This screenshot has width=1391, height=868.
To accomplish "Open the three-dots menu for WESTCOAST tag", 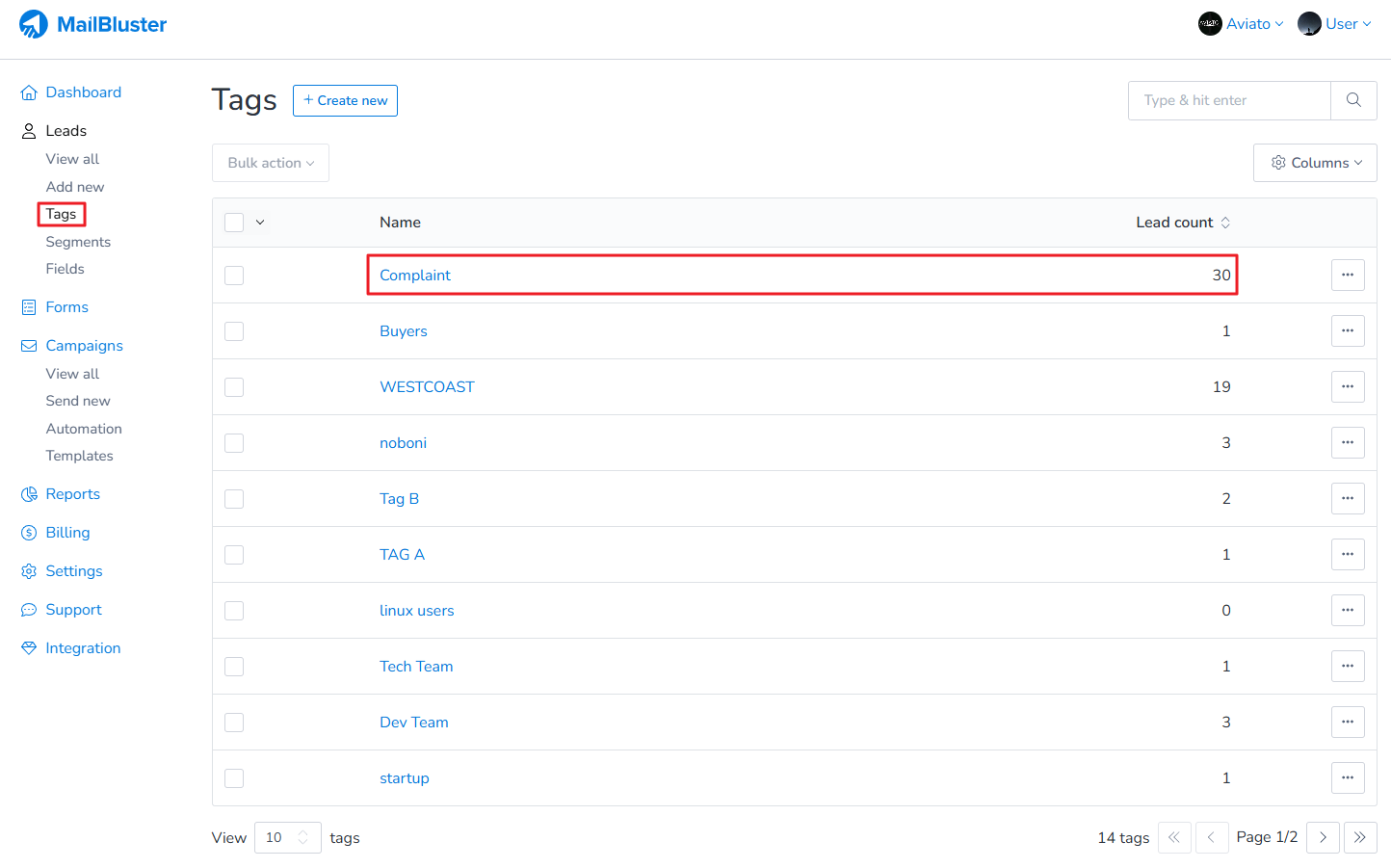I will point(1348,387).
